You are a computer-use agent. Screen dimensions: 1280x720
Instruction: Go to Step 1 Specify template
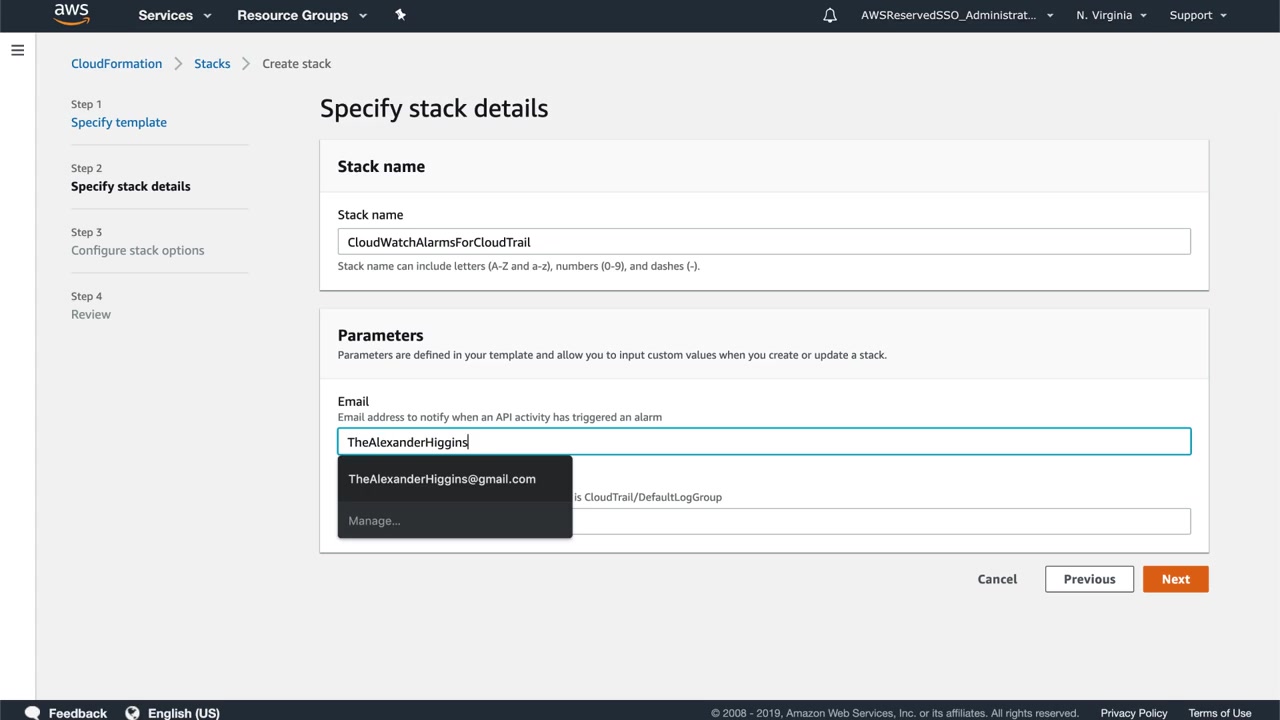point(119,122)
